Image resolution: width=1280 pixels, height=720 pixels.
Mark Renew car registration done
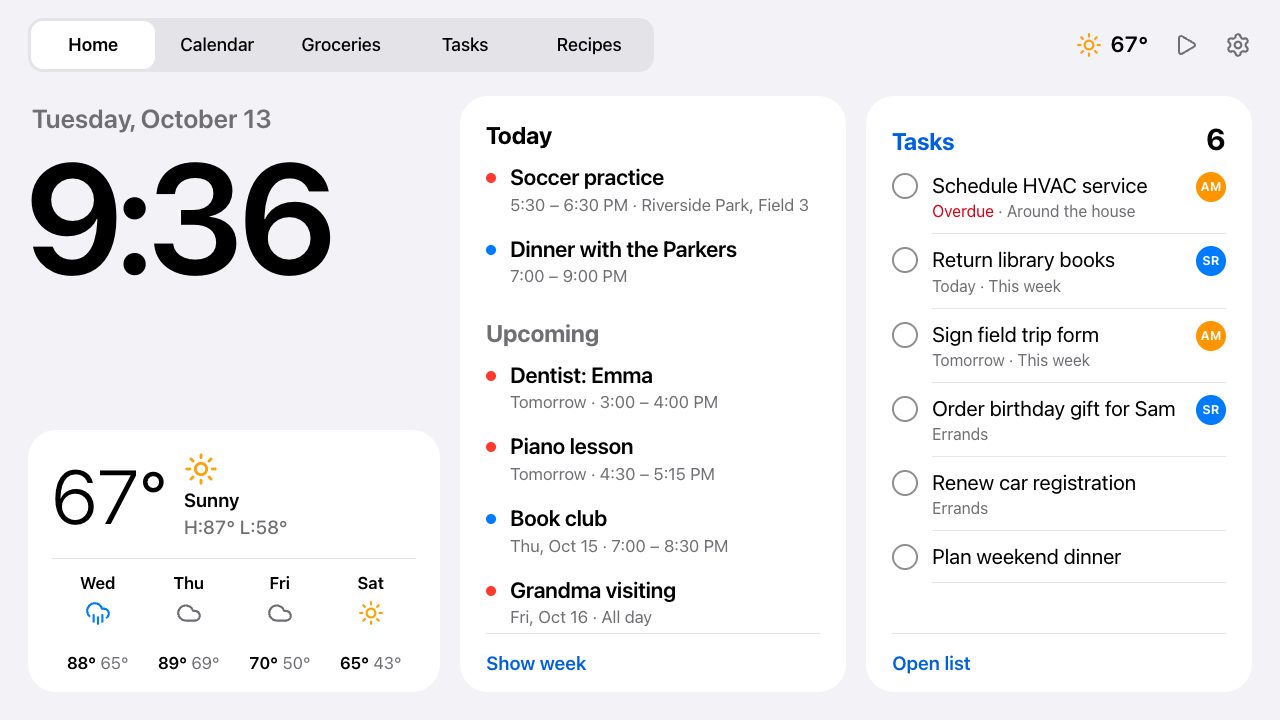point(905,483)
